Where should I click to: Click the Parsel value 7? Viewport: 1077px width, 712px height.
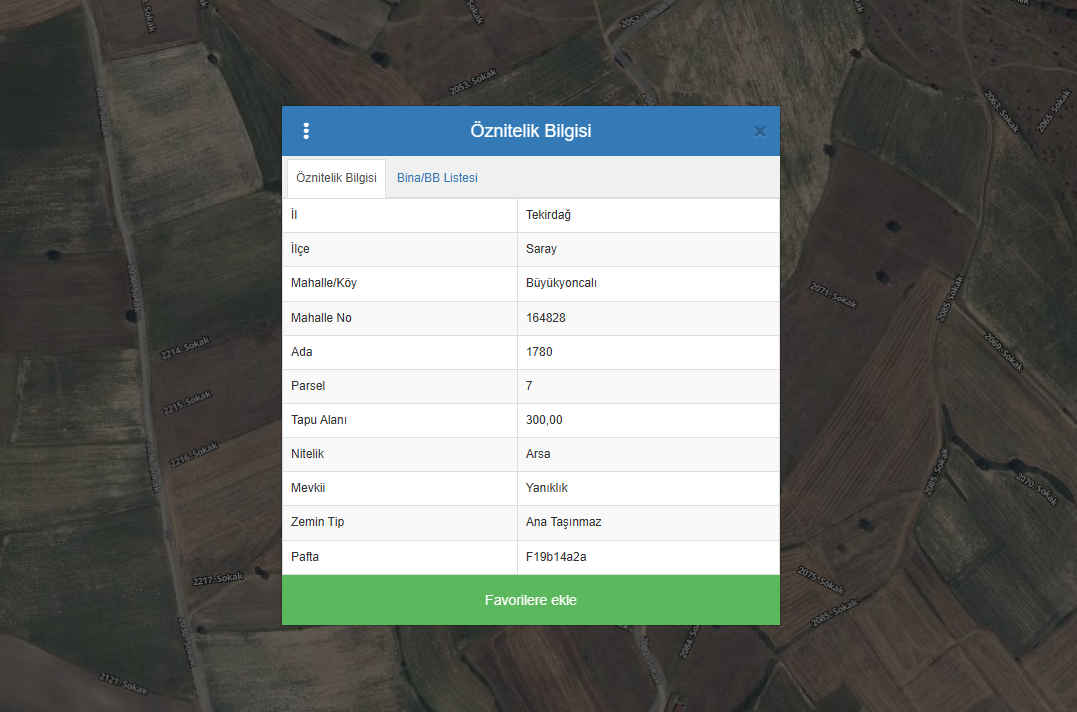click(x=530, y=386)
